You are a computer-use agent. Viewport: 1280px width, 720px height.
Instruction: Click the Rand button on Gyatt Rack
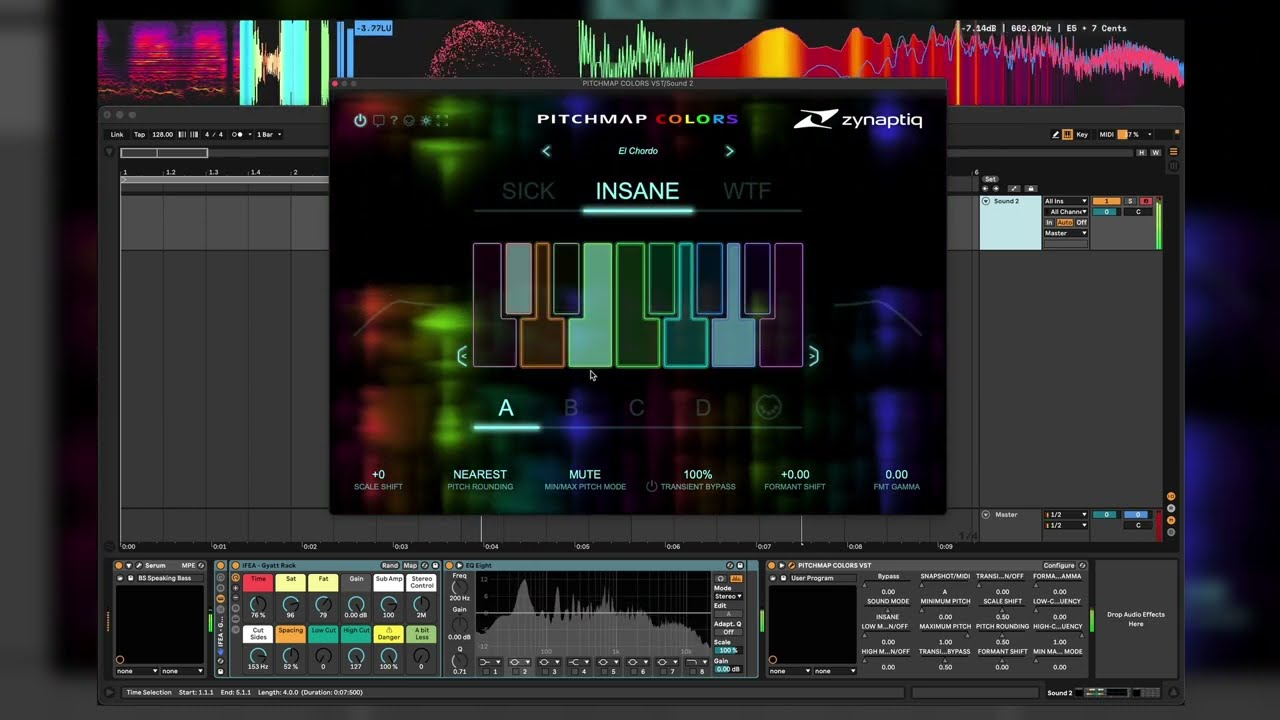point(390,566)
